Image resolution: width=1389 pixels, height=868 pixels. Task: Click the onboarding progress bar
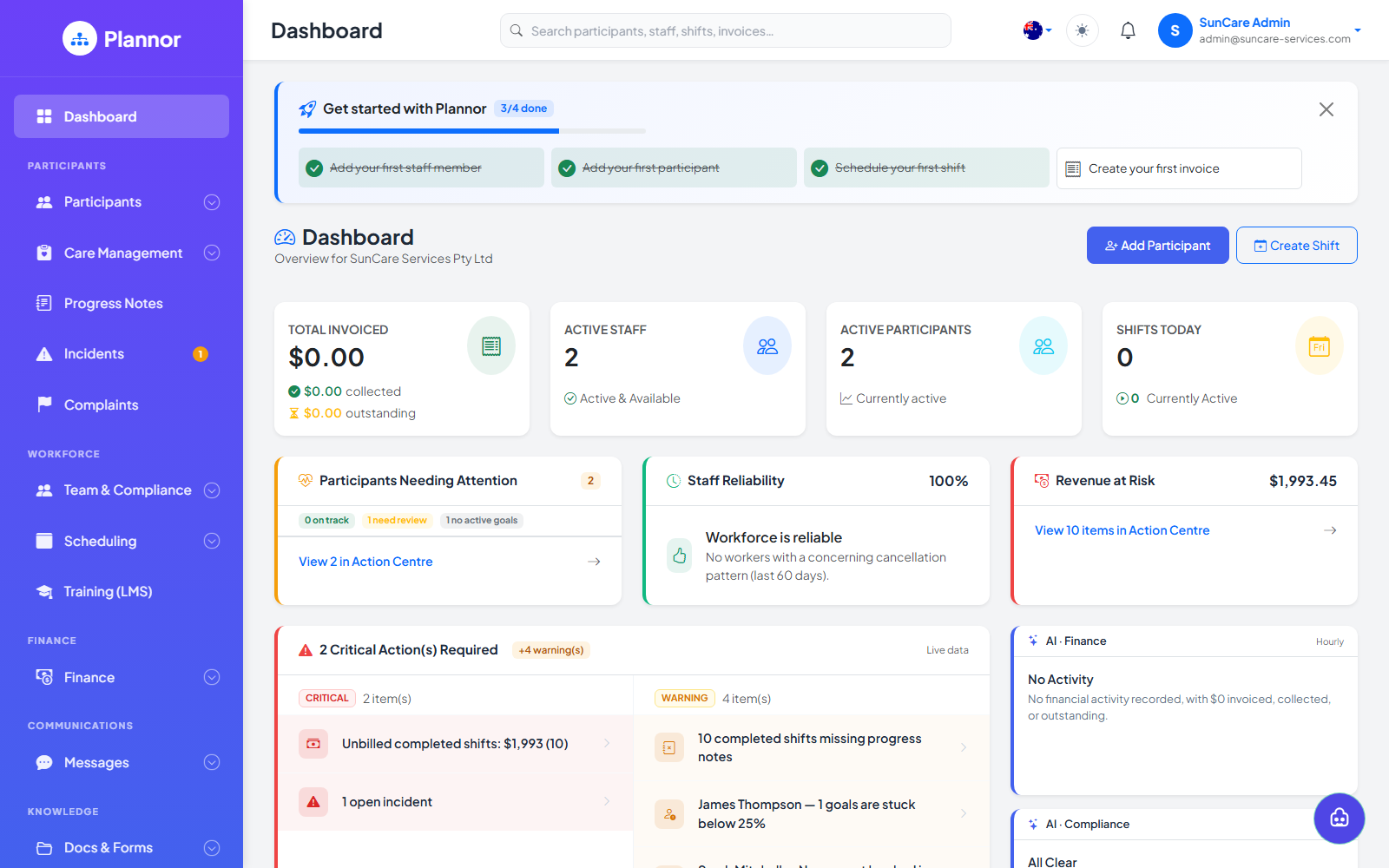[x=472, y=131]
